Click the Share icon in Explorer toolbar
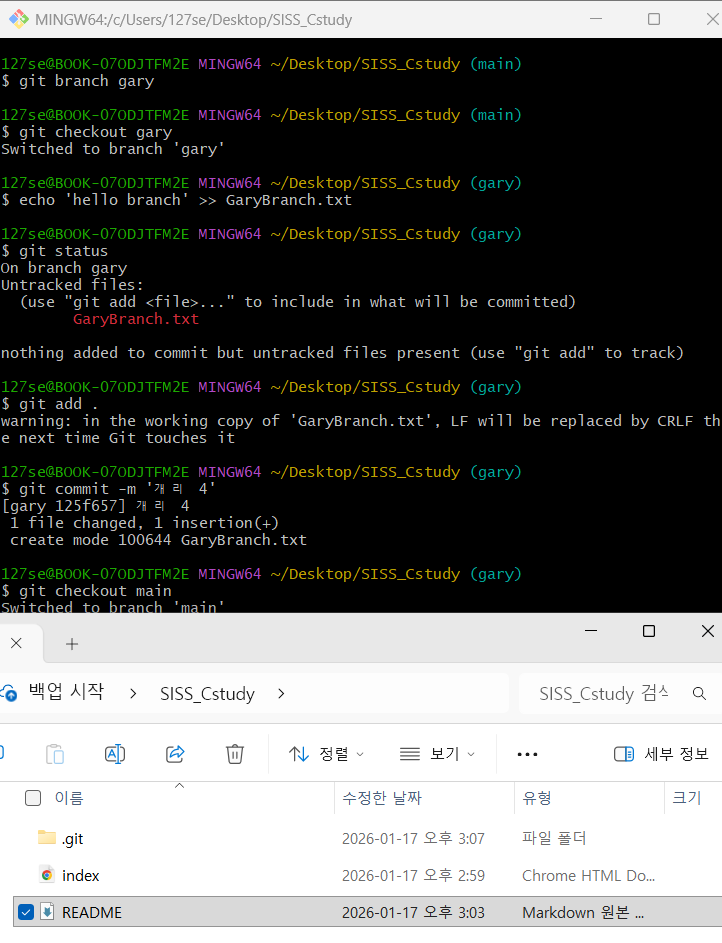The height and width of the screenshot is (943, 722). coord(175,754)
